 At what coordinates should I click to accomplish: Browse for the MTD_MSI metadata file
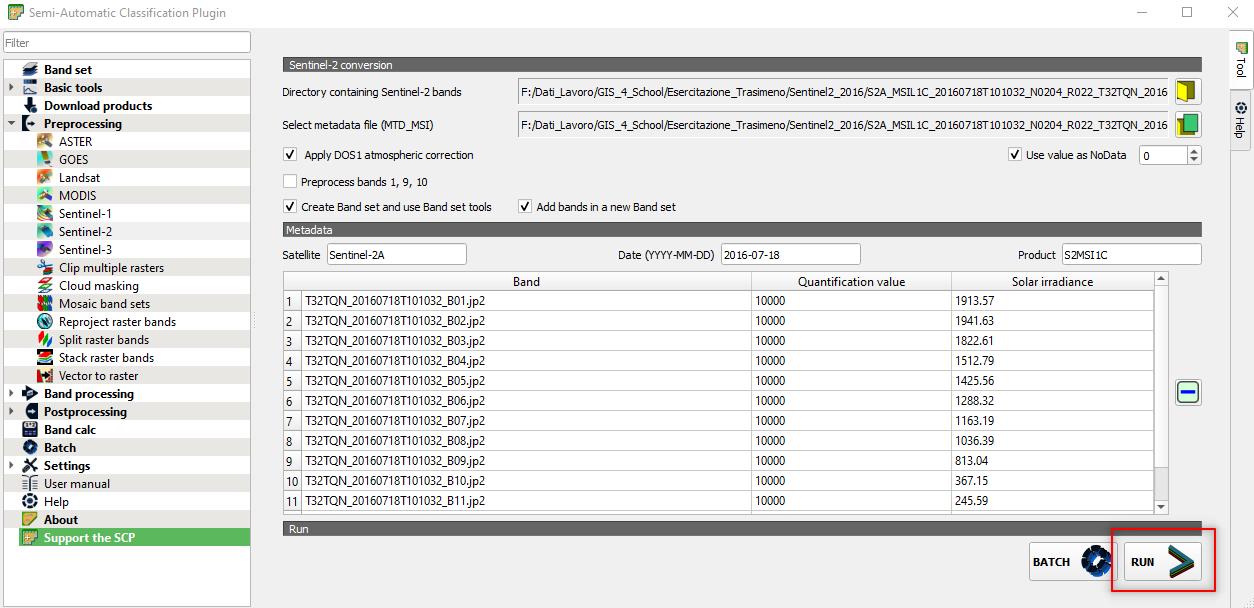[1188, 125]
